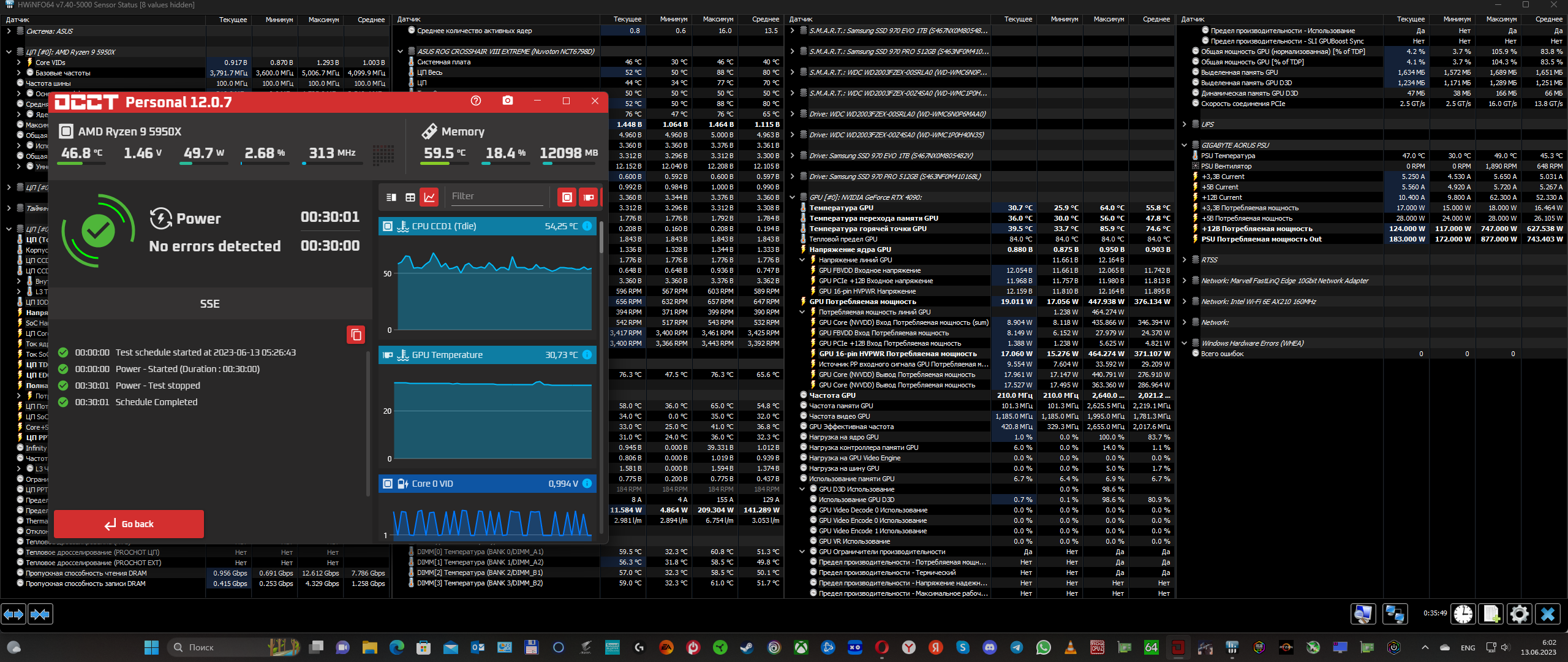
Task: Collapse GPU [#0] NVIDIA GeForce RTX 4090 group
Action: click(x=792, y=197)
